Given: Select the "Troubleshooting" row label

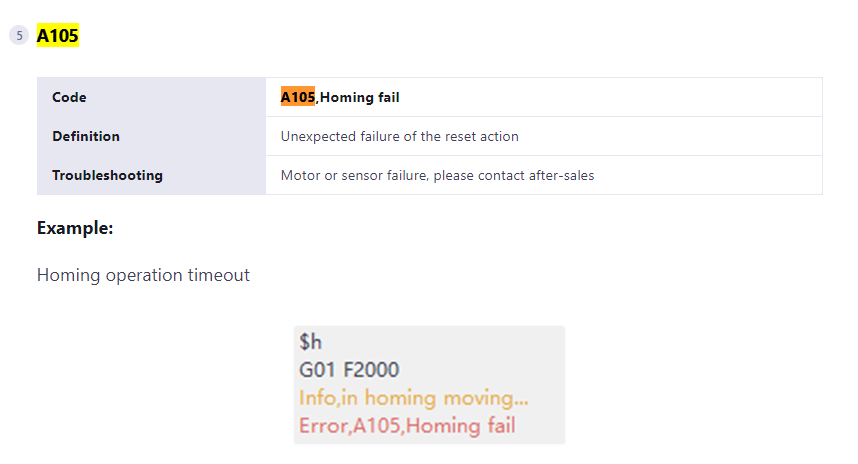Looking at the screenshot, I should 107,175.
